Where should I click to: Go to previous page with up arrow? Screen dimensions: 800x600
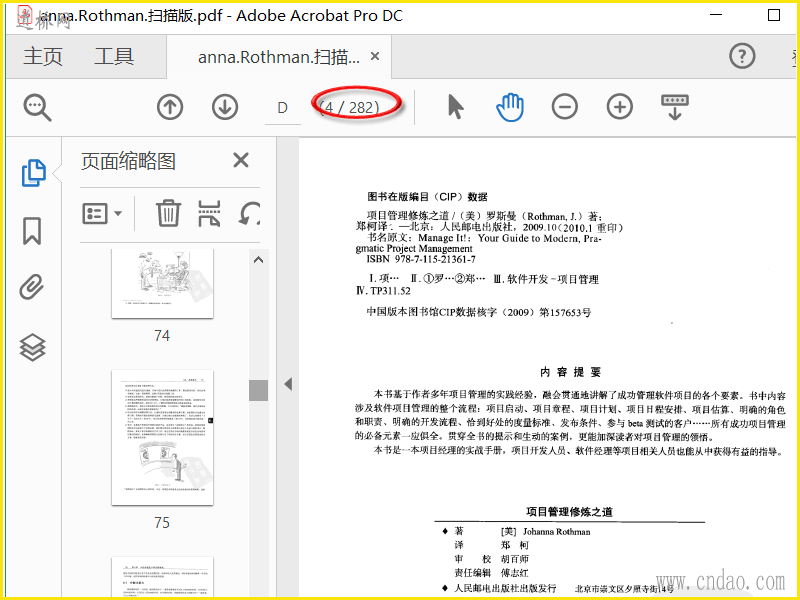point(170,108)
